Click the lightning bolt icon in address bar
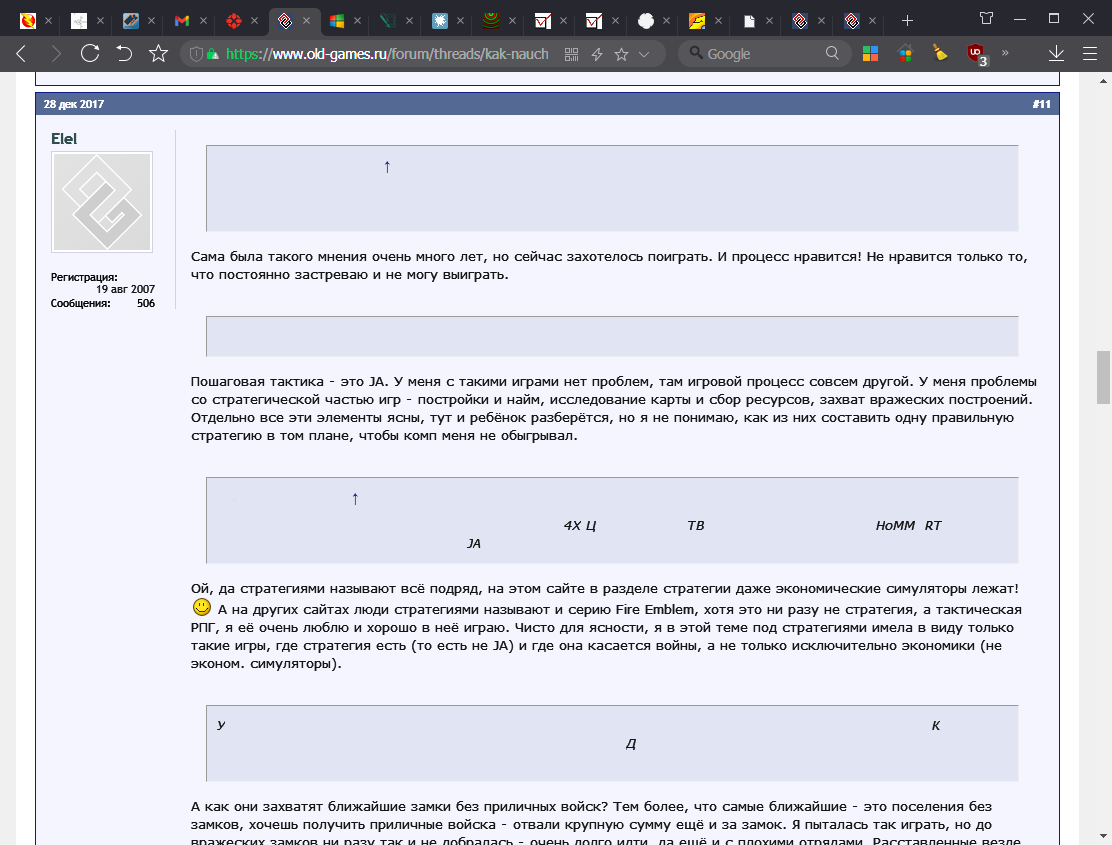This screenshot has width=1112, height=845. click(598, 56)
